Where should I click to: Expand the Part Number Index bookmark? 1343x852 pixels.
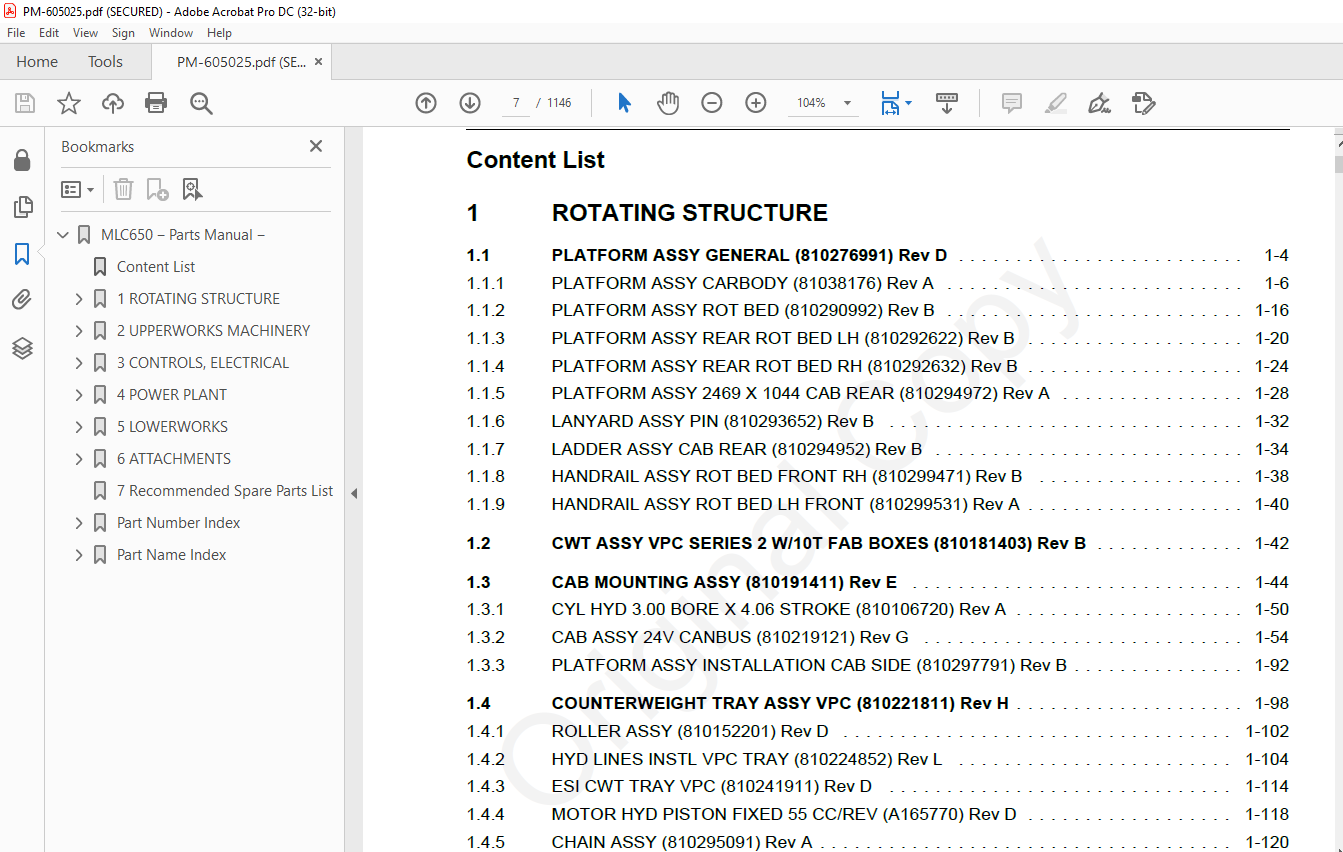(79, 523)
